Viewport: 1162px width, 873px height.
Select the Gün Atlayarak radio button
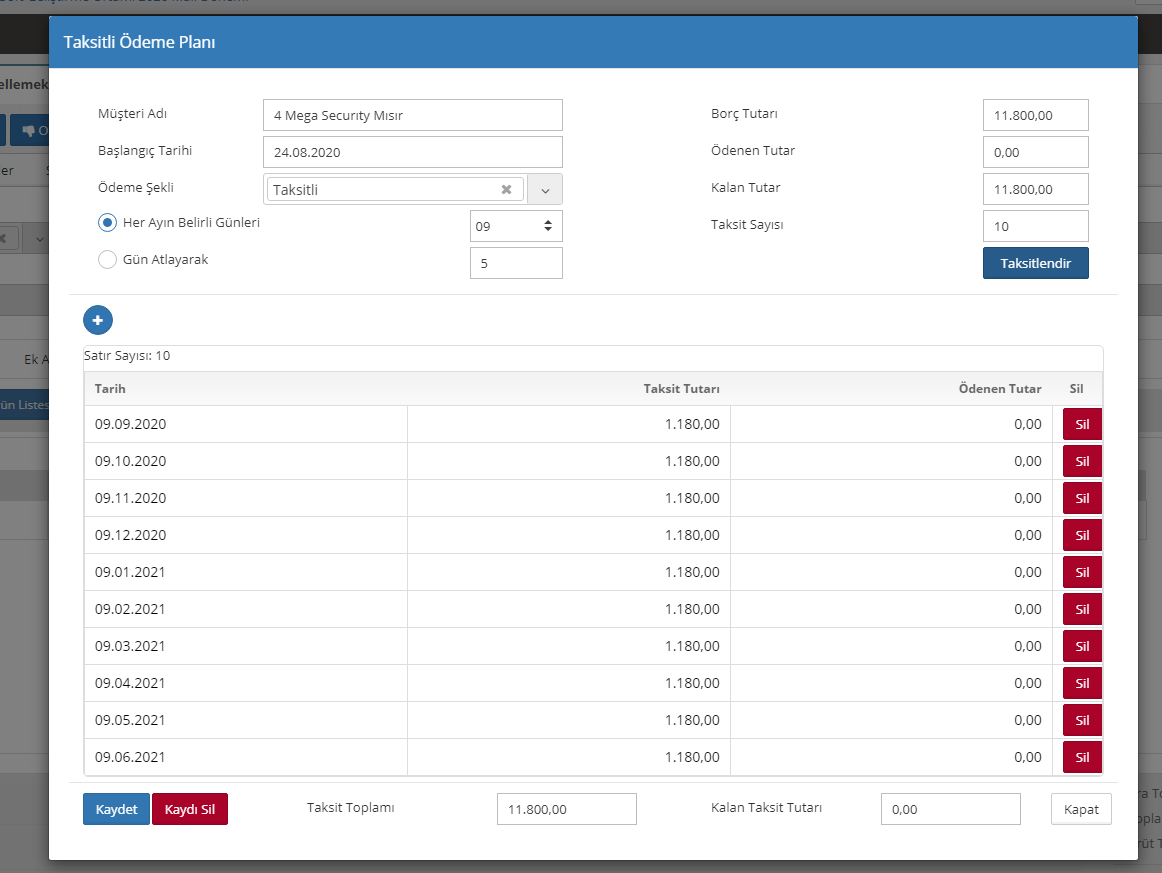pyautogui.click(x=108, y=260)
